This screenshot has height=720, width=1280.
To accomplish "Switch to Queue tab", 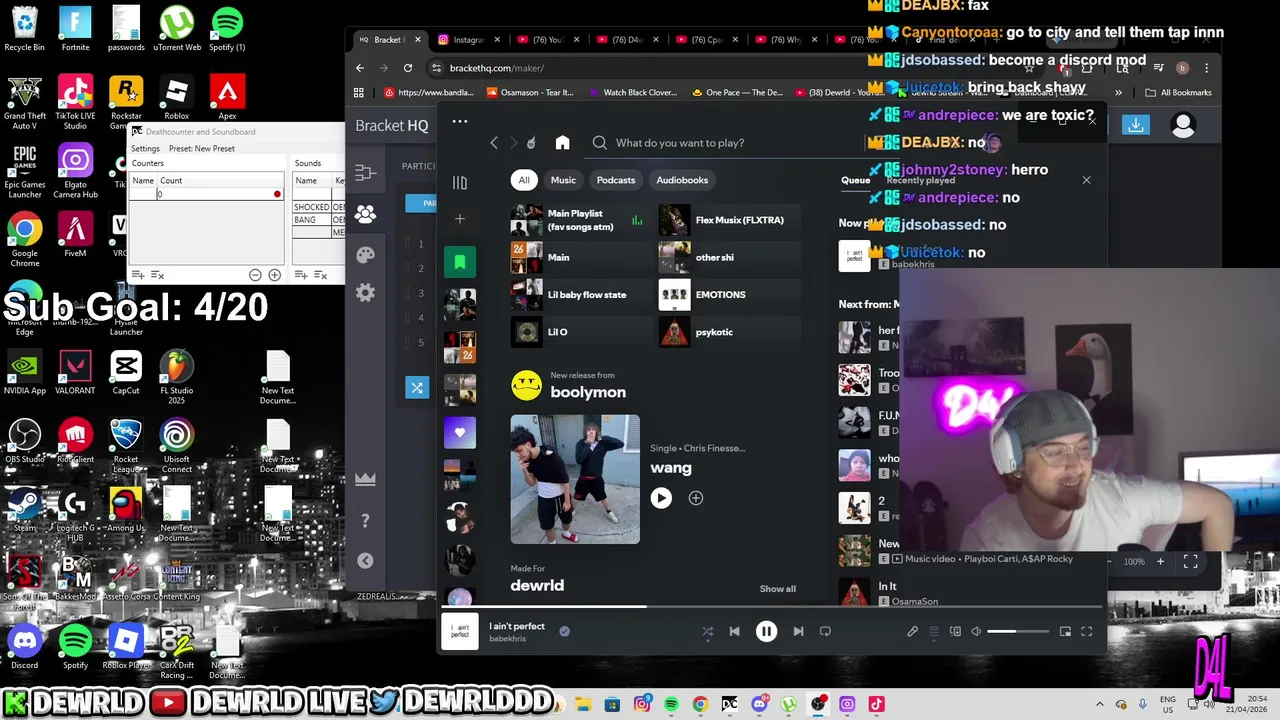I will 855,180.
